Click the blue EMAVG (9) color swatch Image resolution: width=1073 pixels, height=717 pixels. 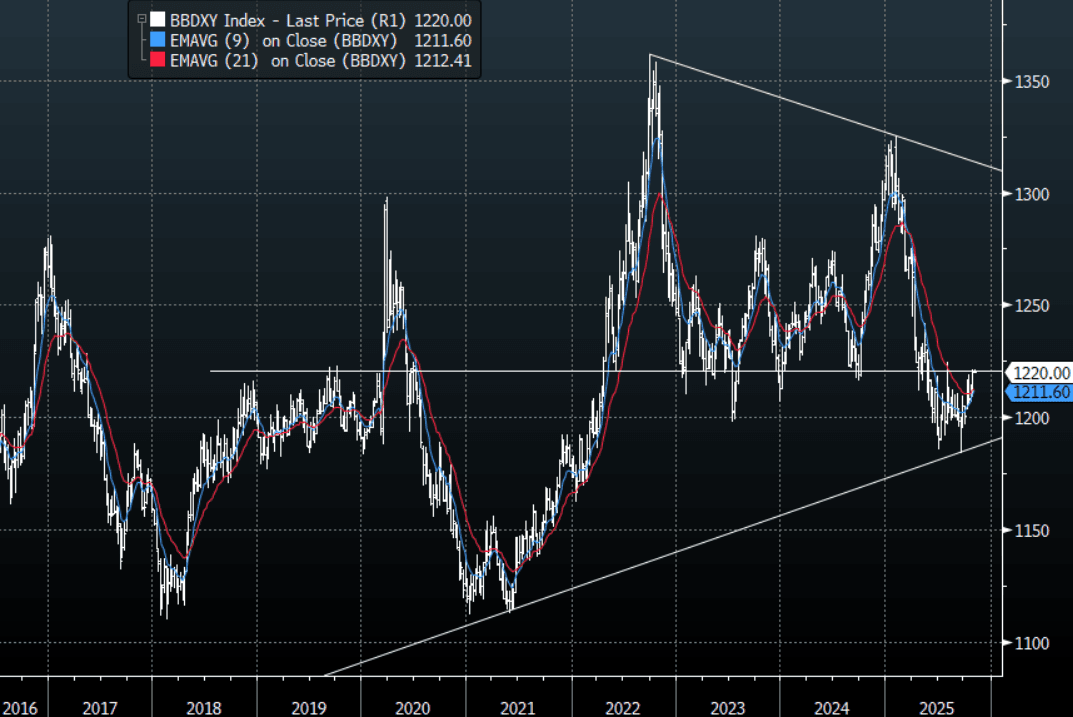pyautogui.click(x=158, y=40)
